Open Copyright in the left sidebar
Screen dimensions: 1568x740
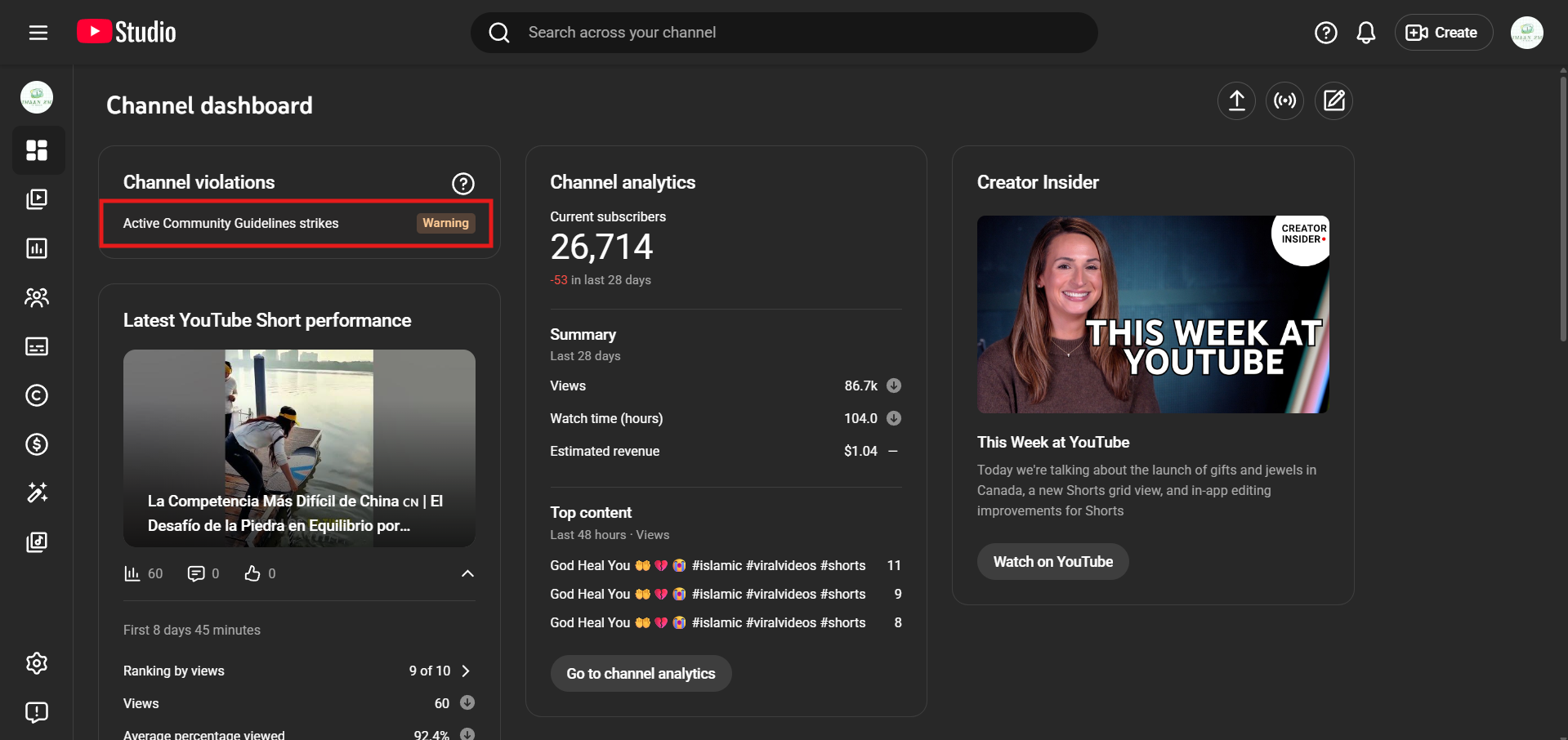point(37,395)
